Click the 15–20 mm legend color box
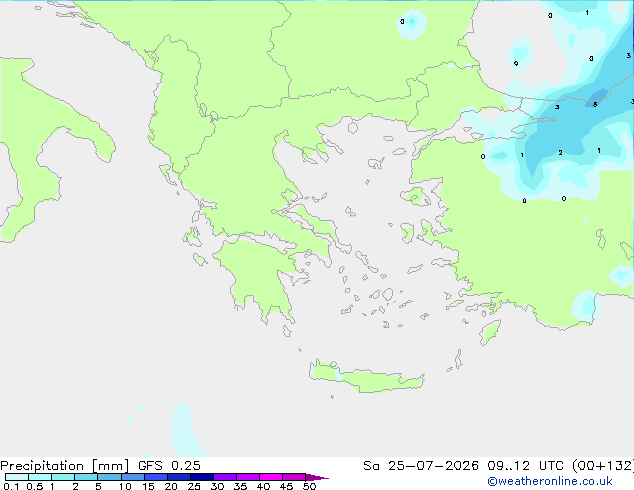Screen dimensions: 634x490 coord(156,477)
